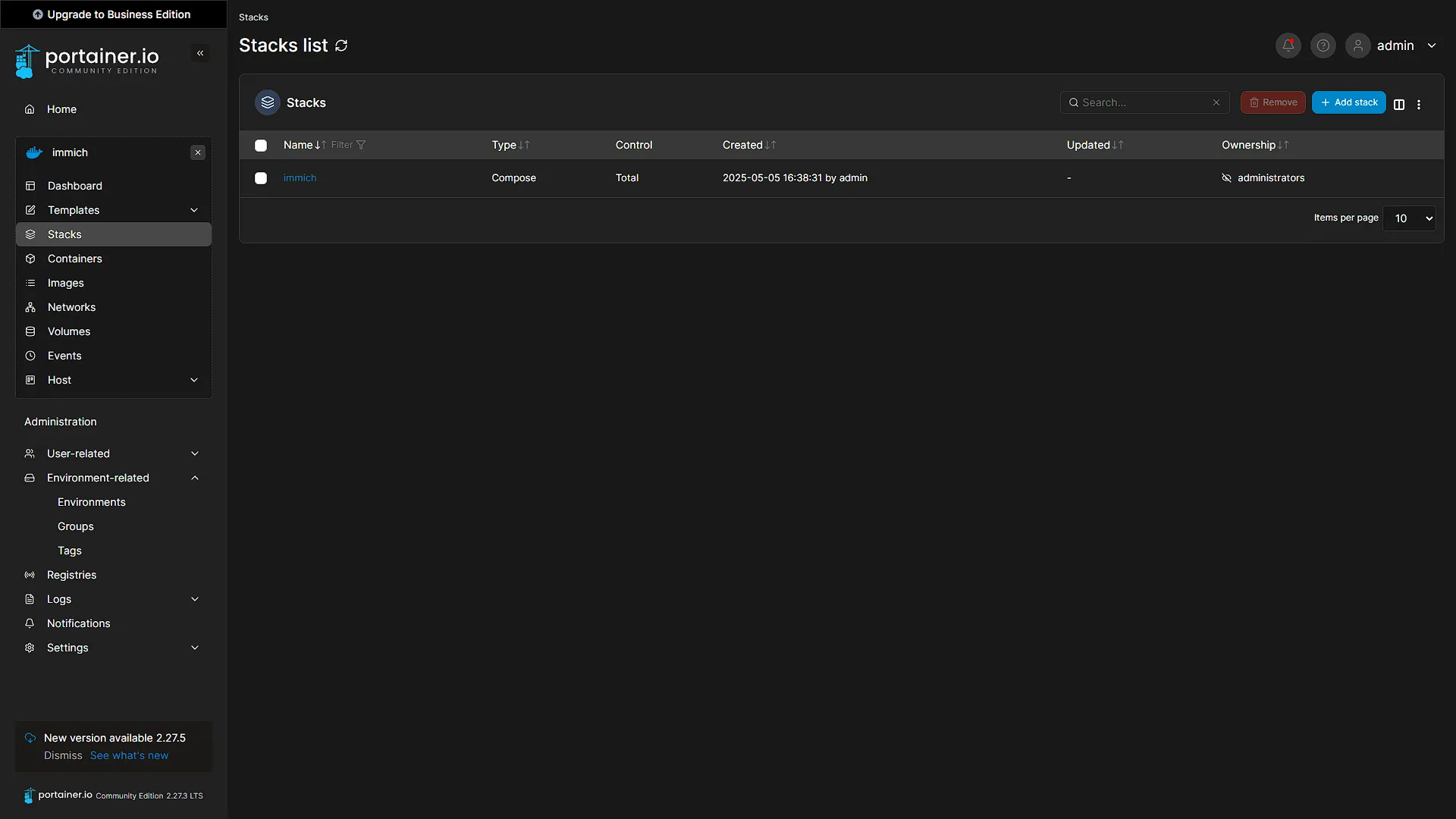This screenshot has height=819, width=1456.
Task: Refresh the Stacks list
Action: 341,45
